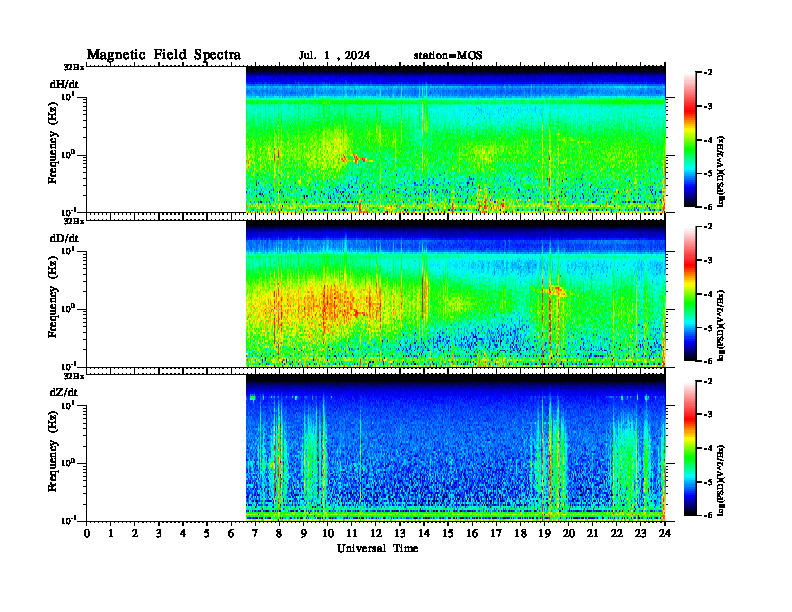The image size is (792, 612).
Task: Click hour 17 on the time axis
Action: click(x=496, y=534)
